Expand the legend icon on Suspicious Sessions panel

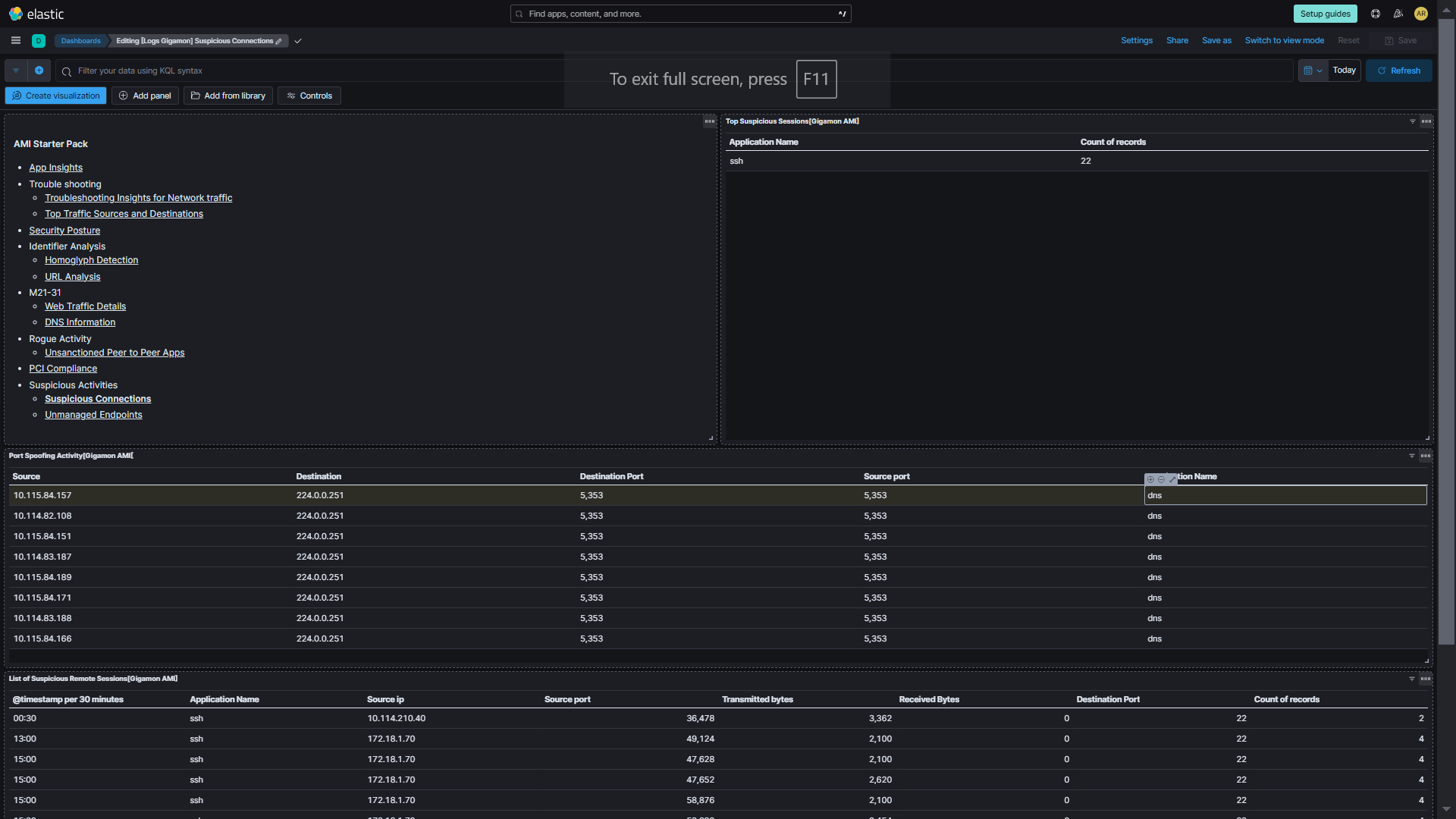tap(1411, 121)
